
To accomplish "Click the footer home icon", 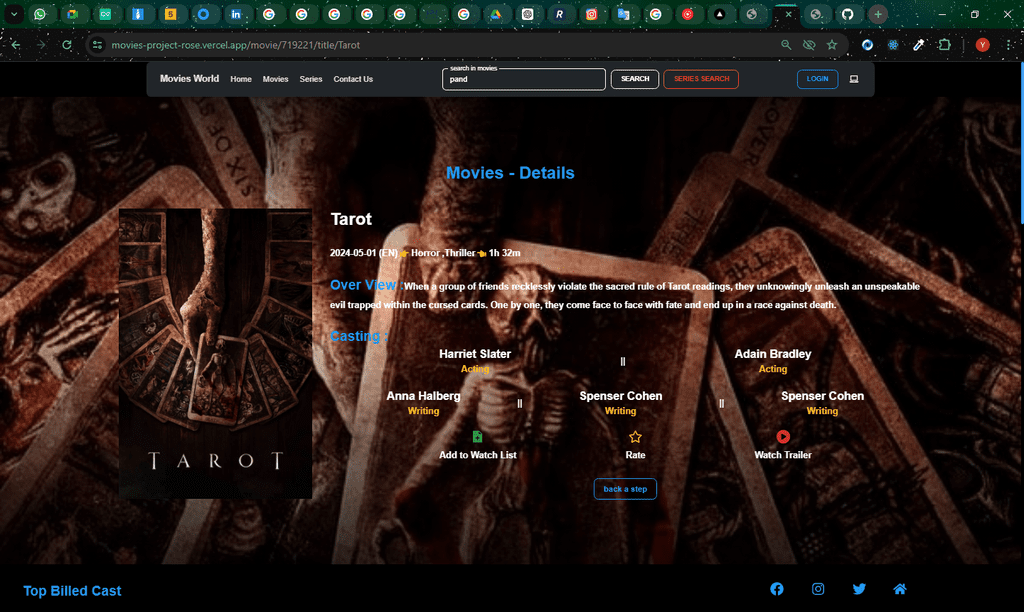I will (900, 589).
